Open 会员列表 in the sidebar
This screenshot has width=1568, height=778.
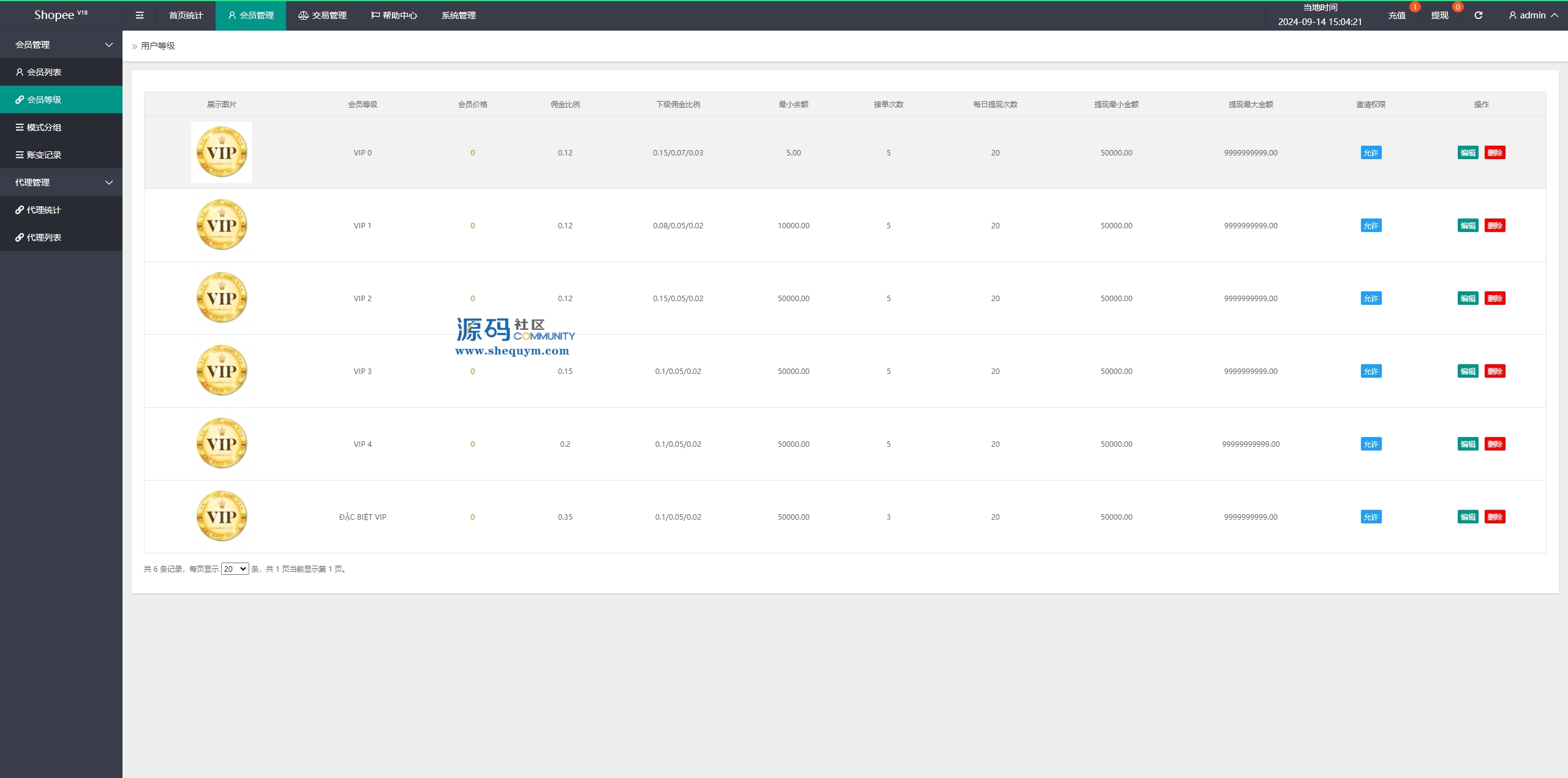43,72
